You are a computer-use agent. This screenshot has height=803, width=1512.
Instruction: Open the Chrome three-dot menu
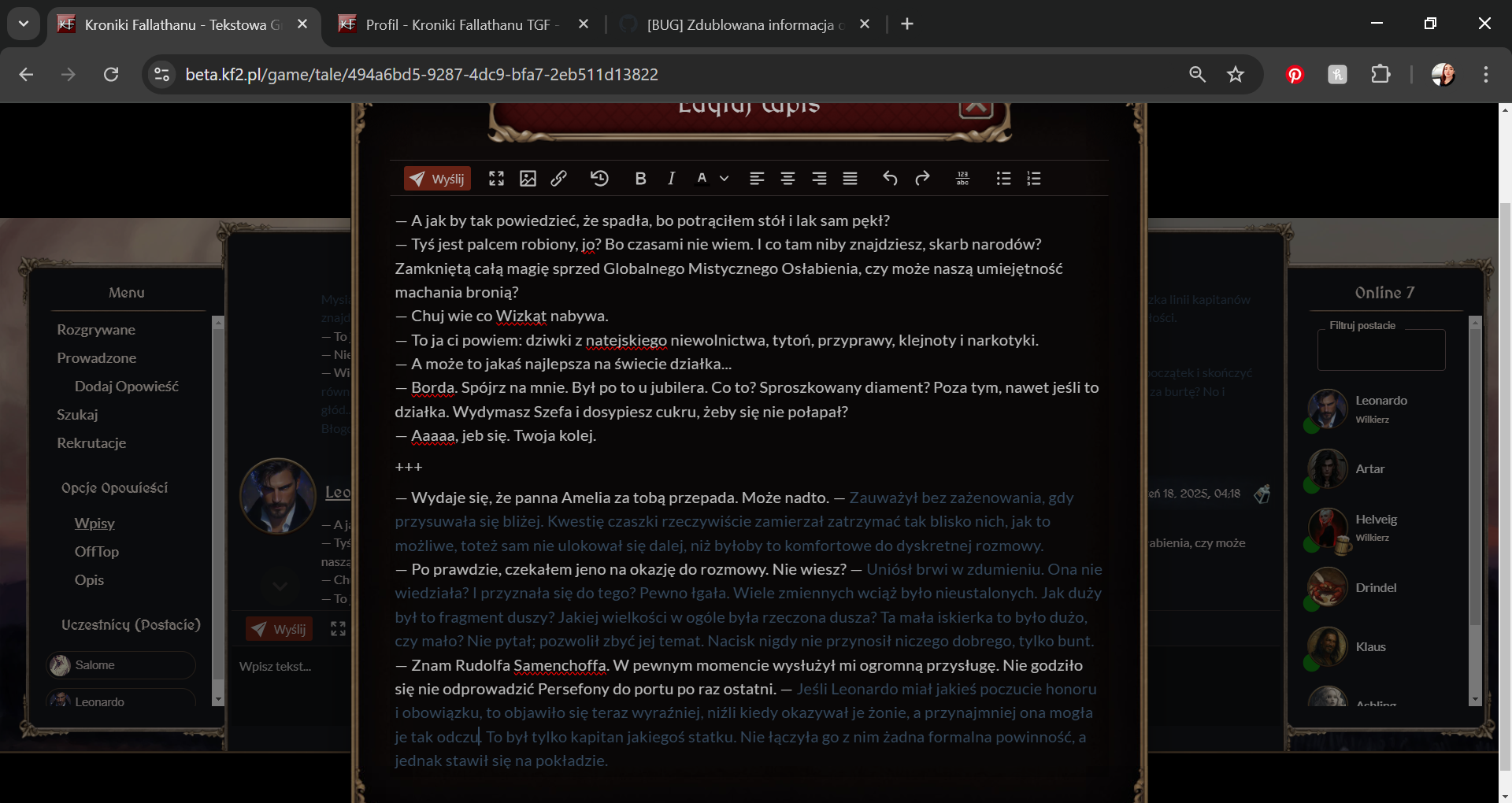pos(1486,75)
